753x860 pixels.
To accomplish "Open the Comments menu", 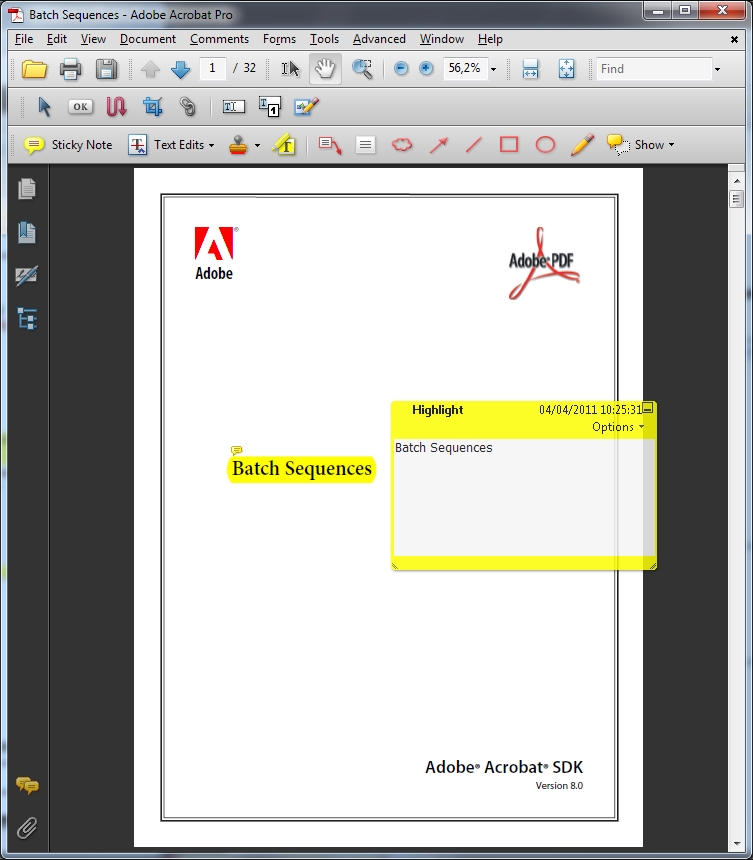I will pyautogui.click(x=219, y=39).
